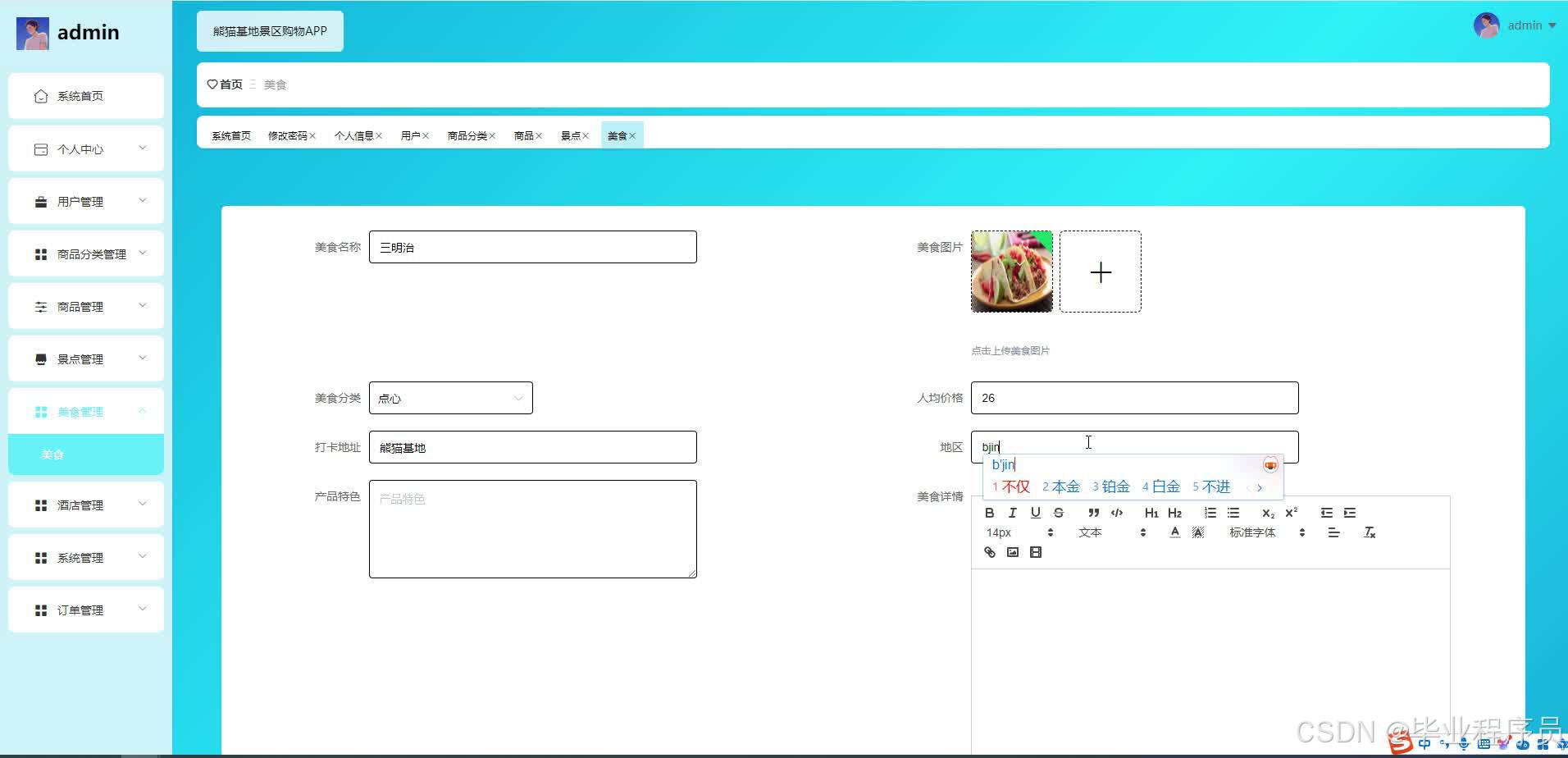Switch to the 修改密码 tab
1568x758 pixels.
(x=287, y=135)
